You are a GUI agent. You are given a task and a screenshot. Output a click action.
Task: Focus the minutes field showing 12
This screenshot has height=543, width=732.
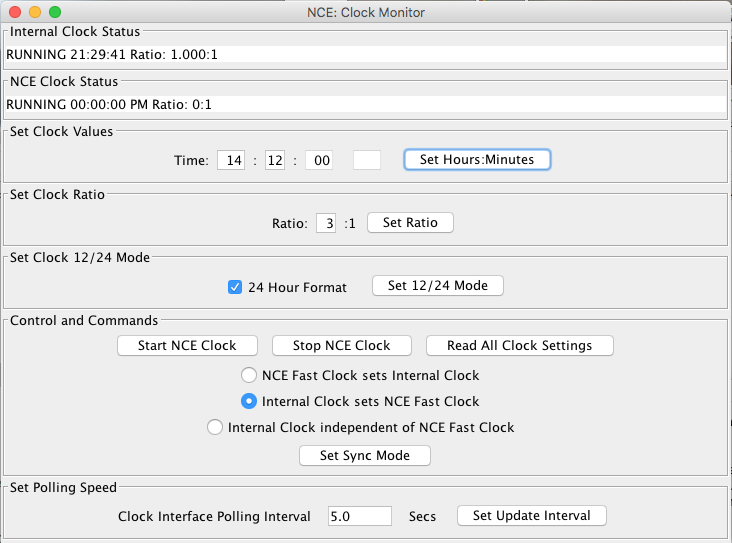(x=275, y=161)
